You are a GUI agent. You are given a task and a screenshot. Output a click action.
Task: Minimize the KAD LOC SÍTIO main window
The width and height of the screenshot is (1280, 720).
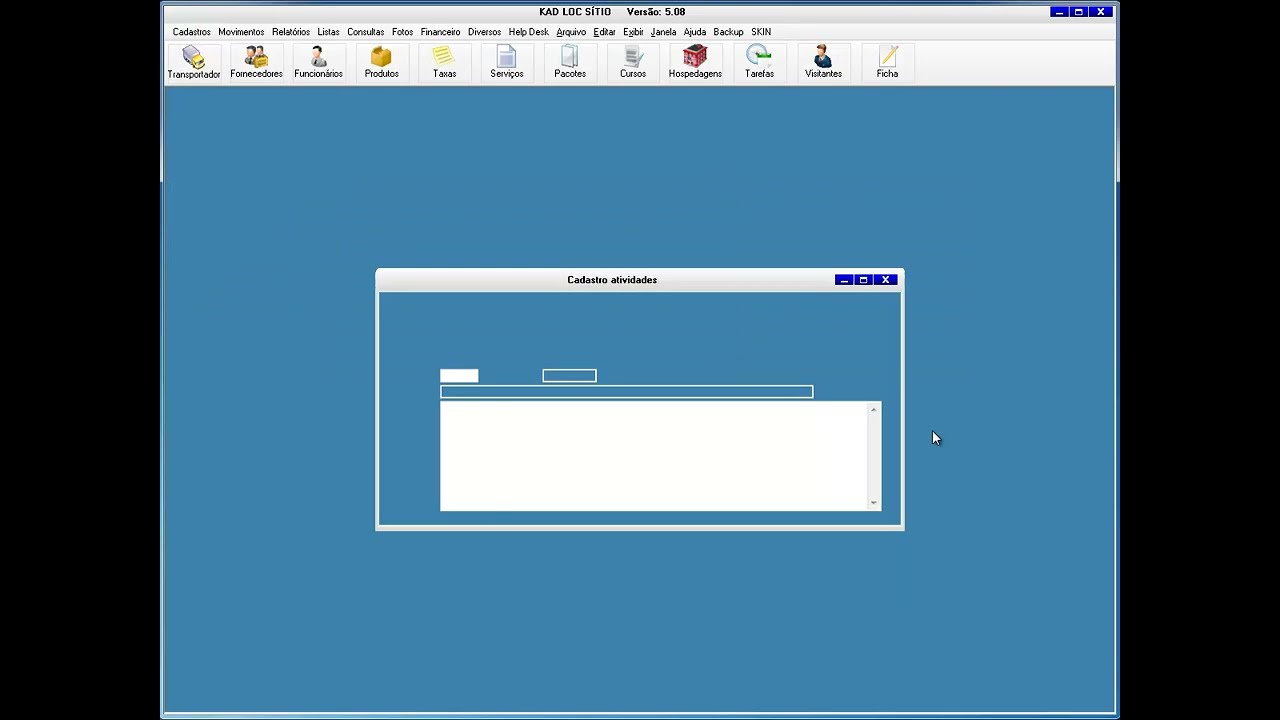point(1059,12)
